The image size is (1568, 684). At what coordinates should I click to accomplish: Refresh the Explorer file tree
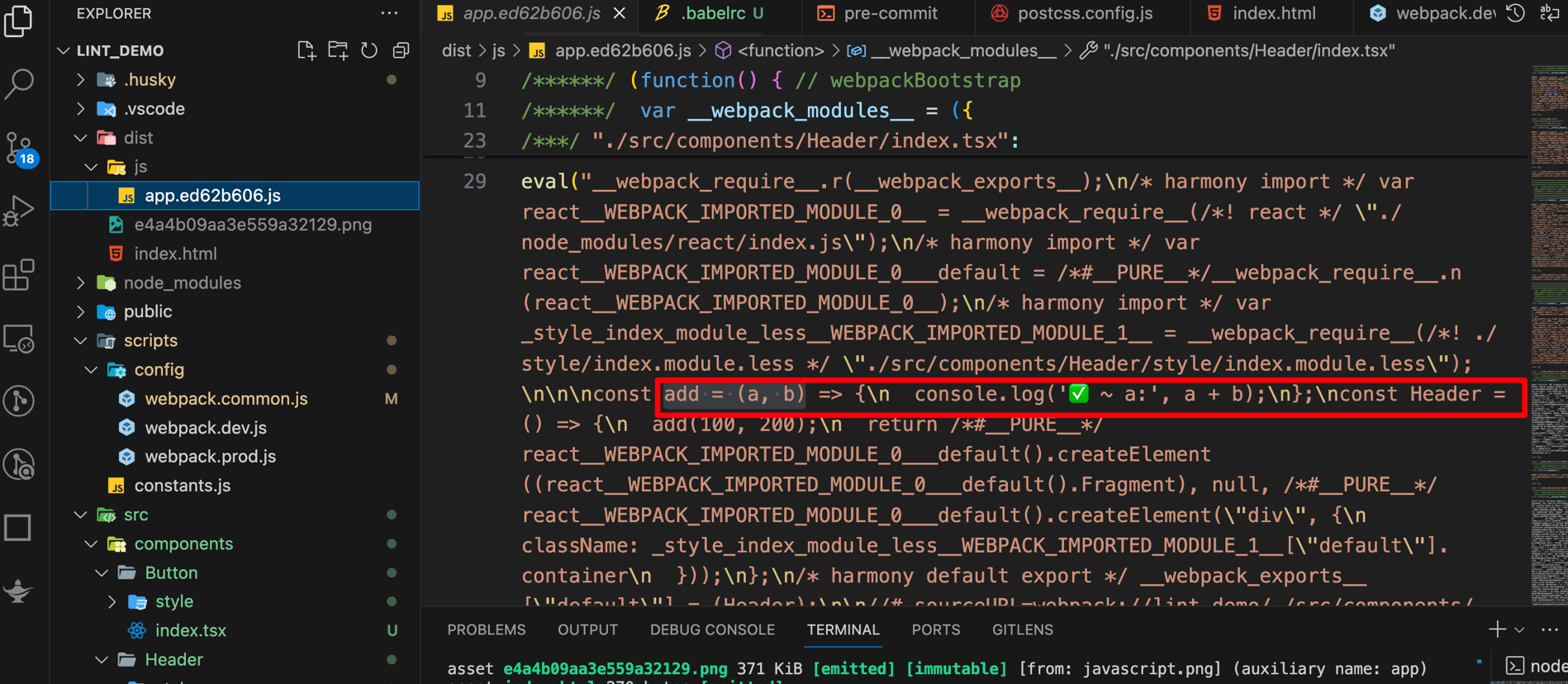(x=369, y=50)
